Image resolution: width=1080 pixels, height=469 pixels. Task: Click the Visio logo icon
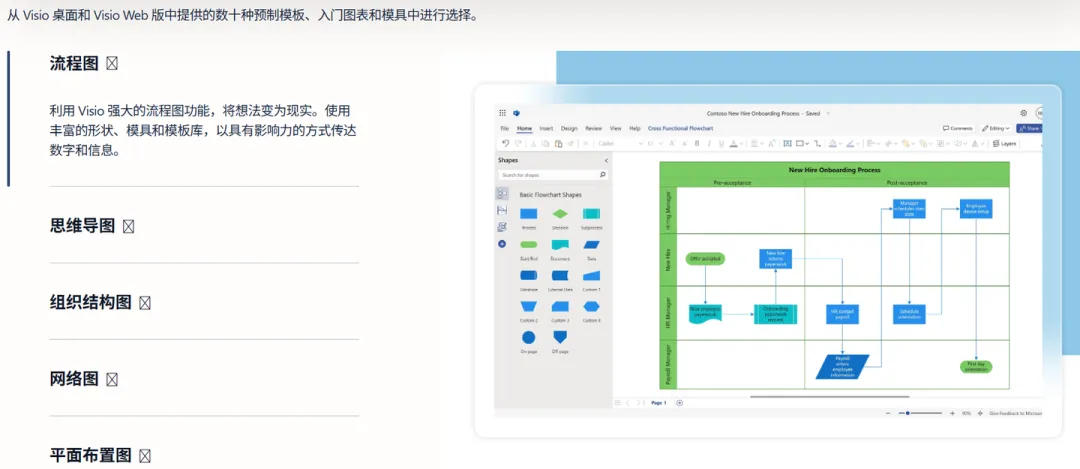[x=516, y=113]
